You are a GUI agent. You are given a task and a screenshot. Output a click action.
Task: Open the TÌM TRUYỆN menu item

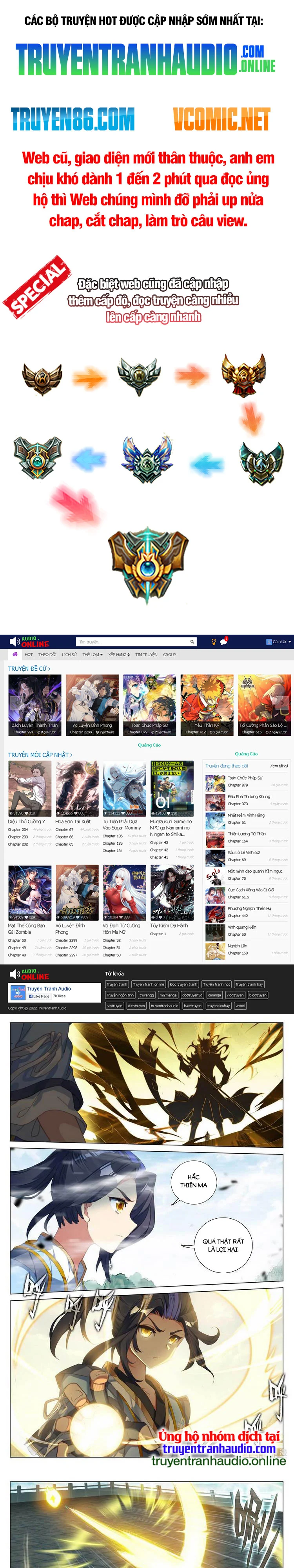click(146, 655)
